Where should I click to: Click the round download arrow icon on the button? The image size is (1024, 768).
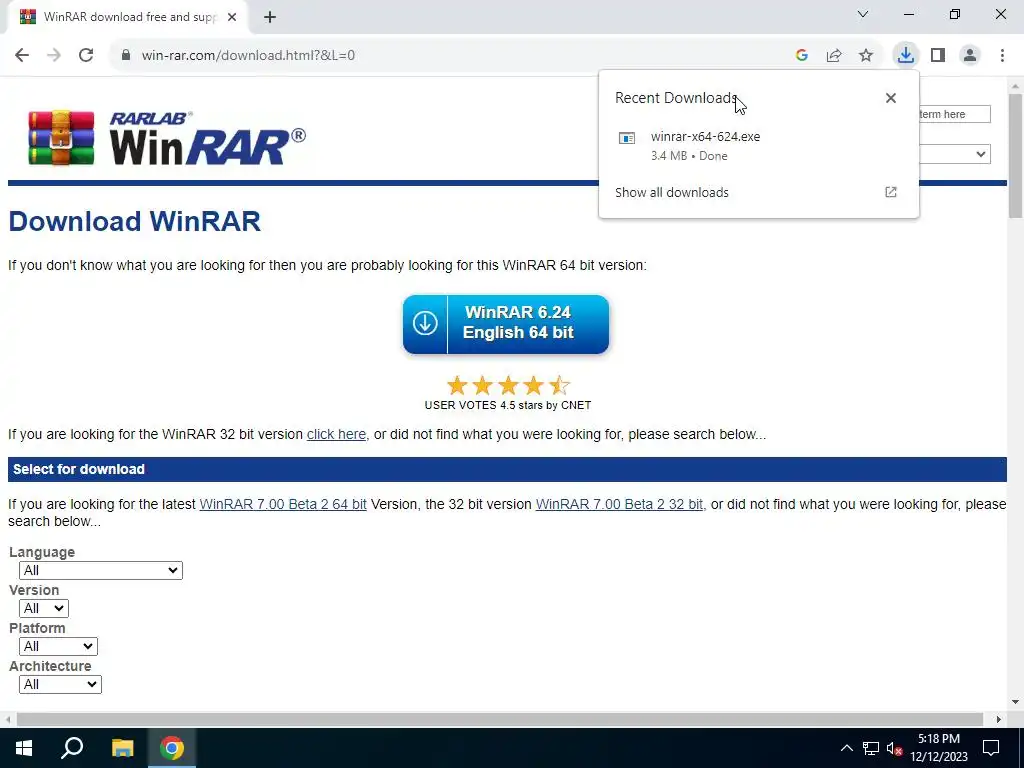(425, 323)
